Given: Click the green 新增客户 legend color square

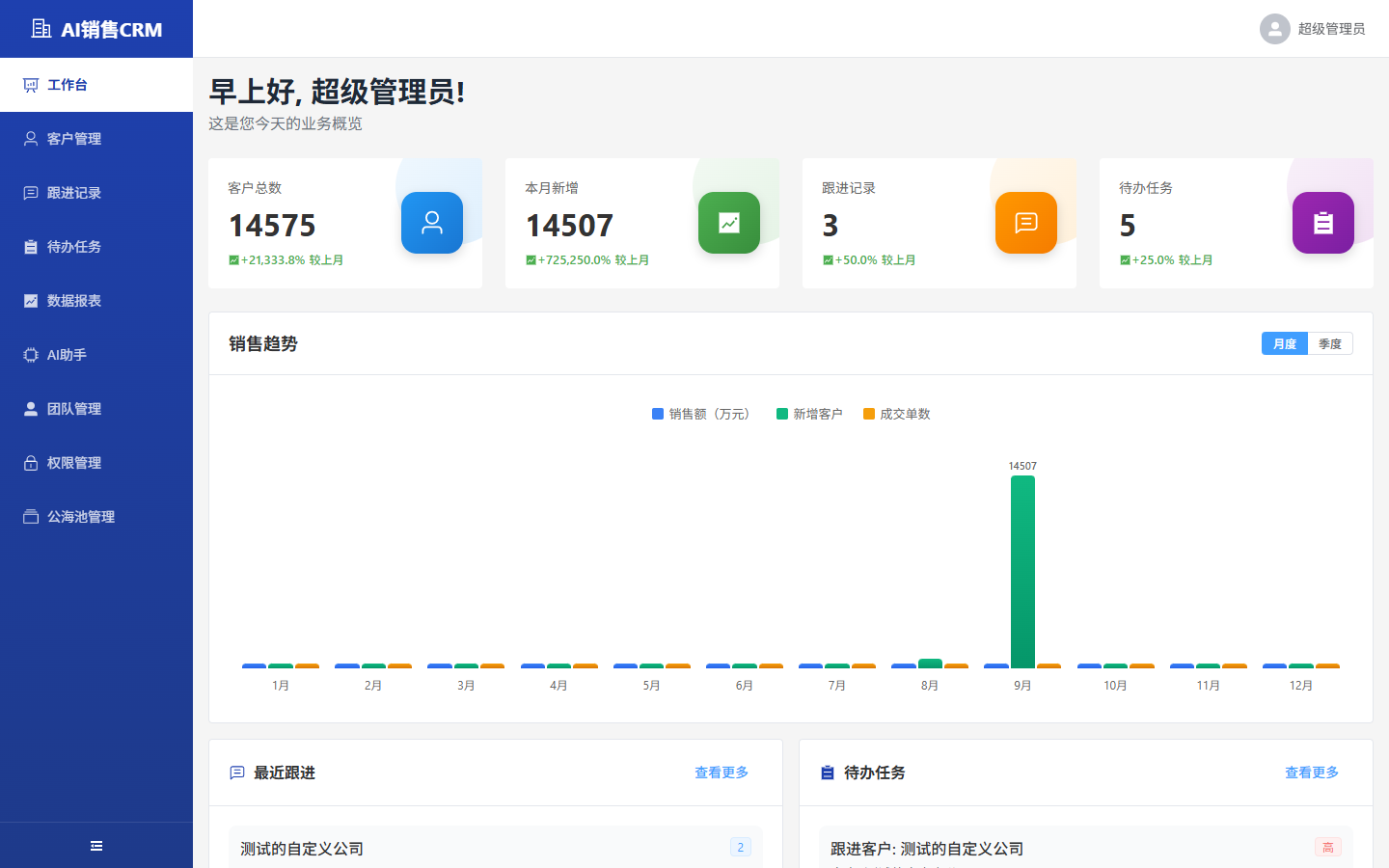Looking at the screenshot, I should pyautogui.click(x=782, y=414).
